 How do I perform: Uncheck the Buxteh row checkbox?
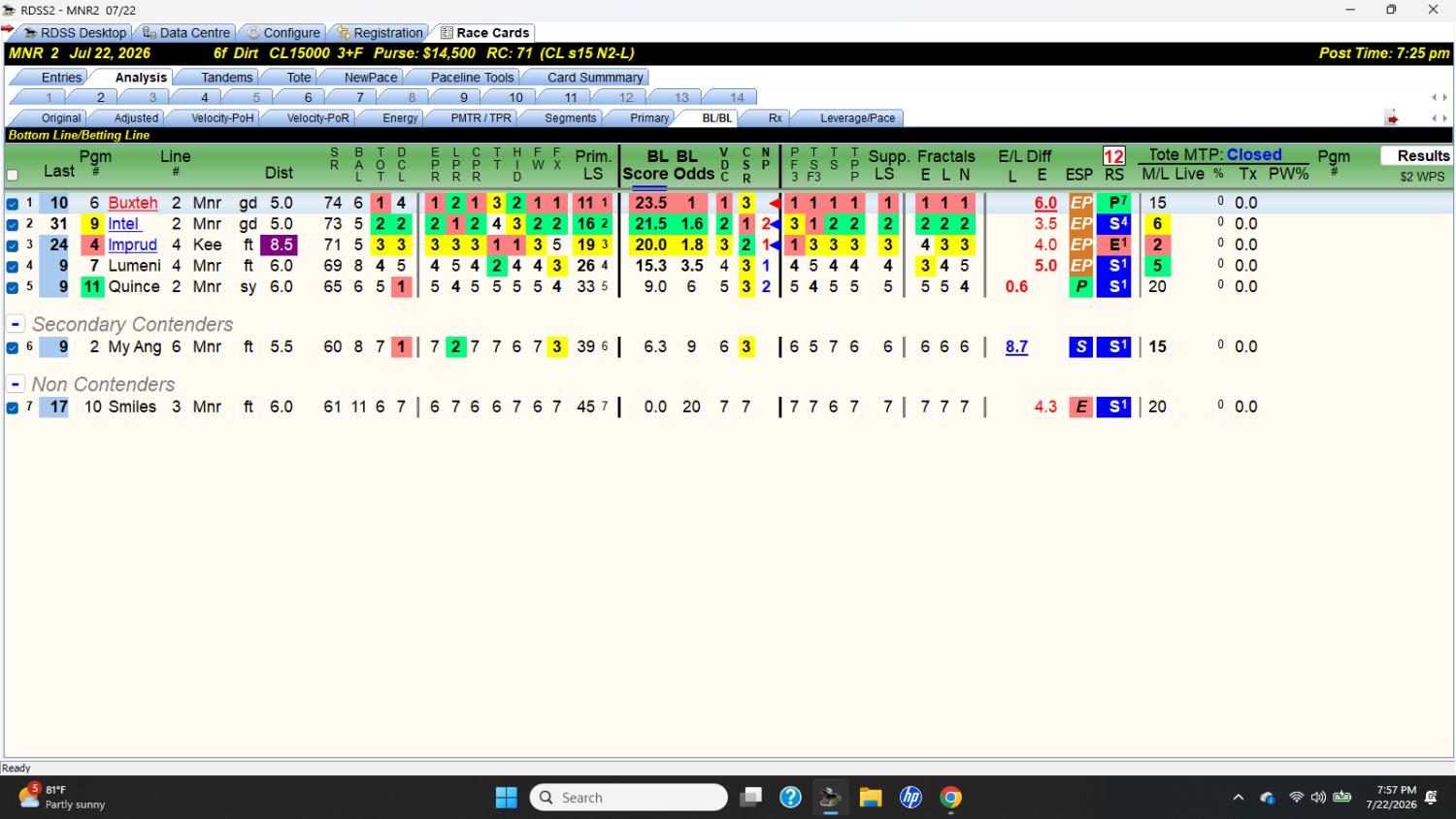coord(13,204)
